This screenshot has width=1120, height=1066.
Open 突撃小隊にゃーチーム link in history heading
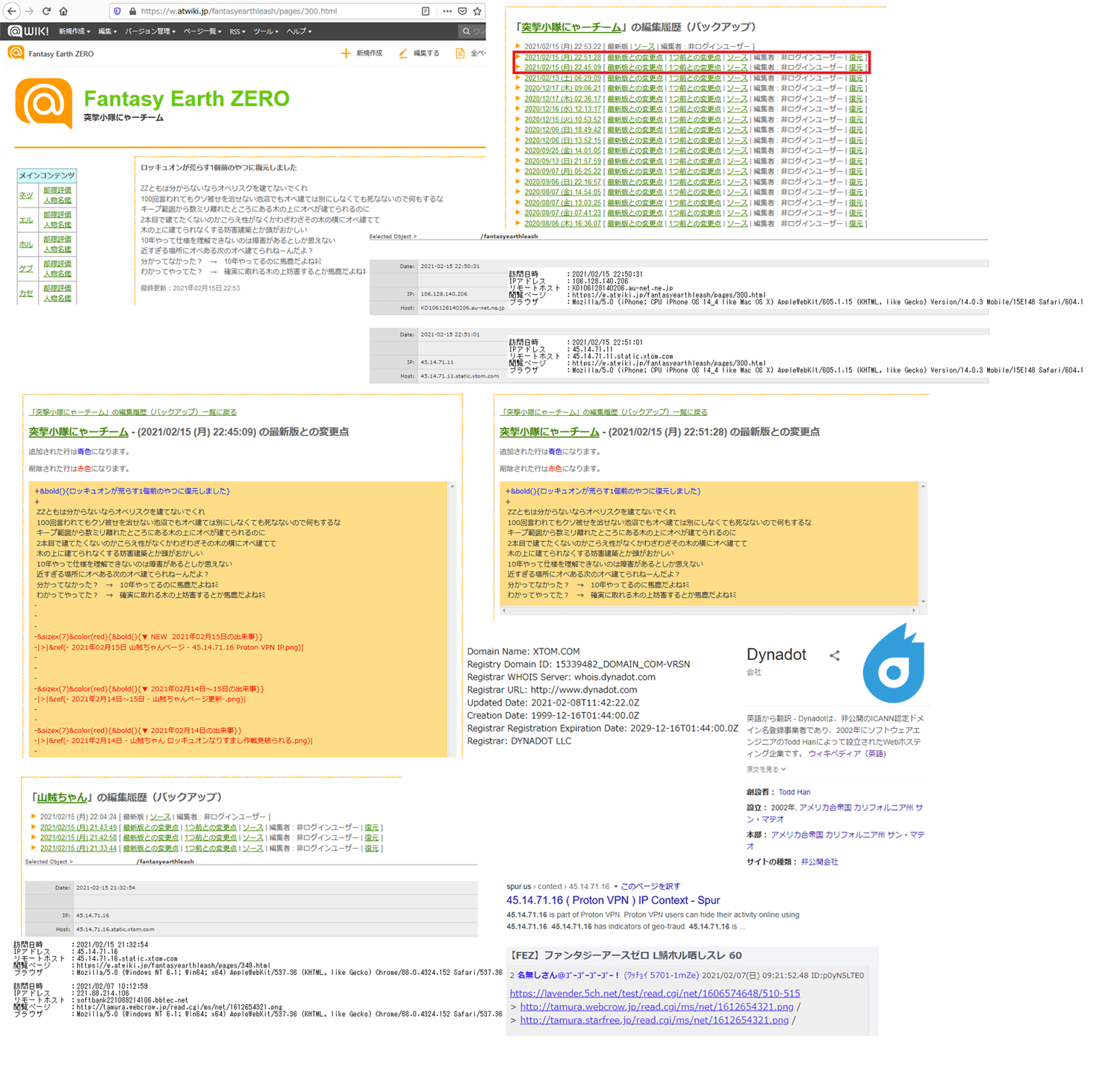click(x=571, y=27)
